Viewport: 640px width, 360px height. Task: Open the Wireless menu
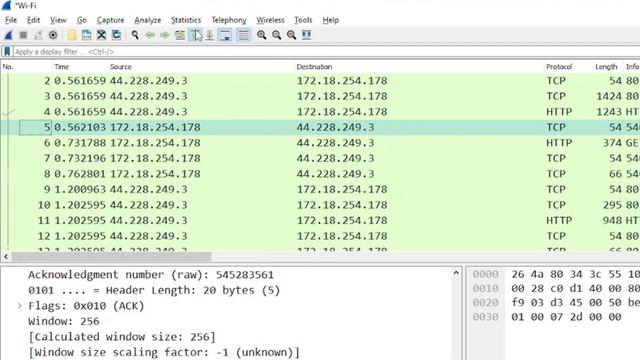[270, 20]
